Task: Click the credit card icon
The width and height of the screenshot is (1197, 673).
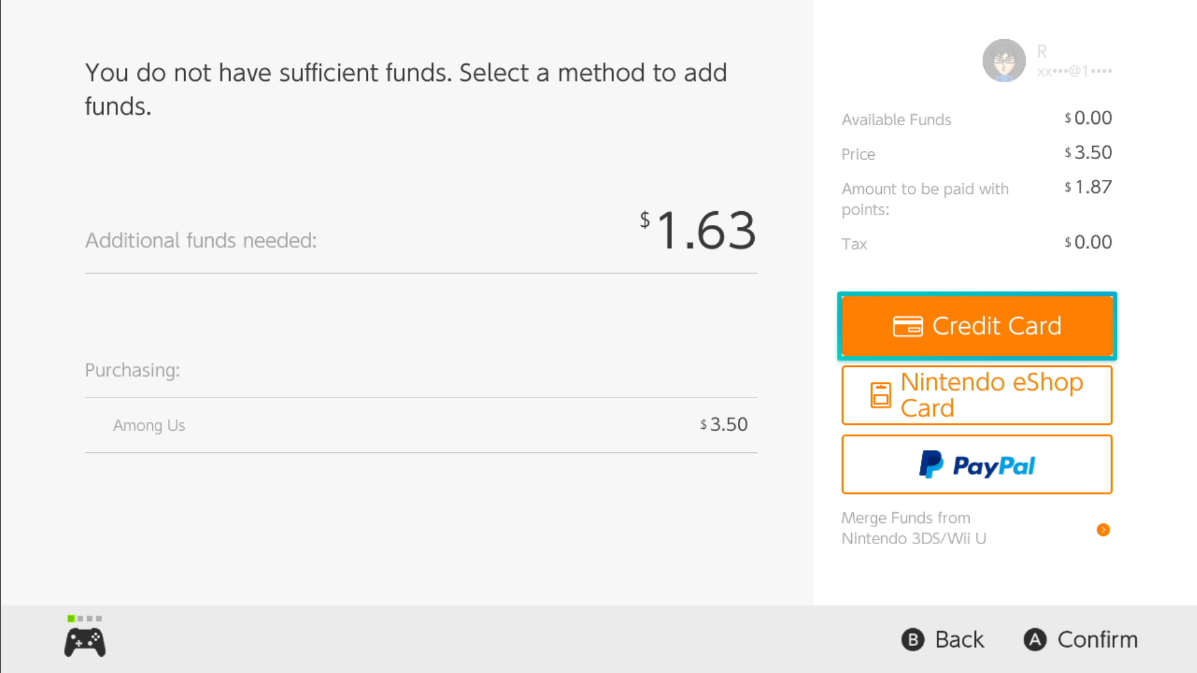Action: 907,327
